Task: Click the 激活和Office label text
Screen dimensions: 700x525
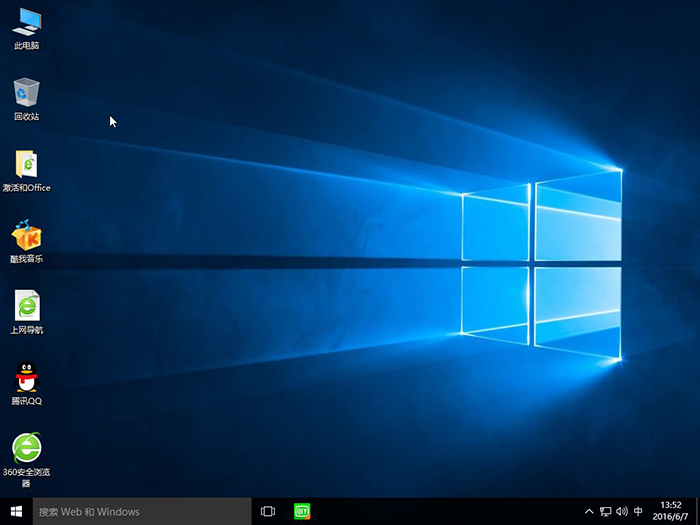Action: coord(27,188)
